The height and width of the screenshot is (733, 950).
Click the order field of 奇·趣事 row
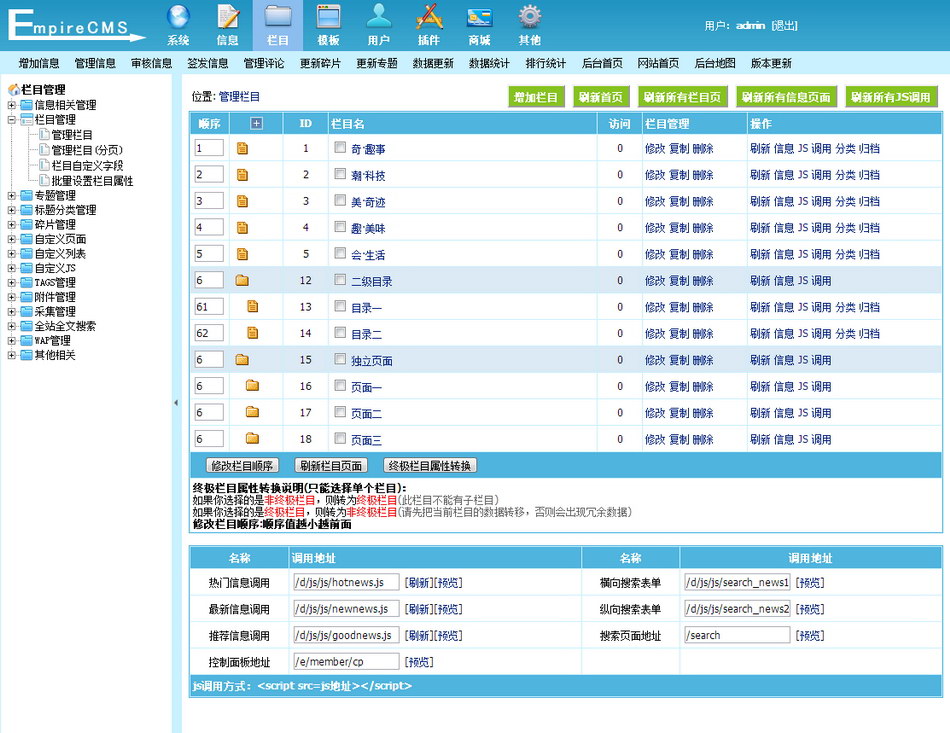tap(209, 148)
